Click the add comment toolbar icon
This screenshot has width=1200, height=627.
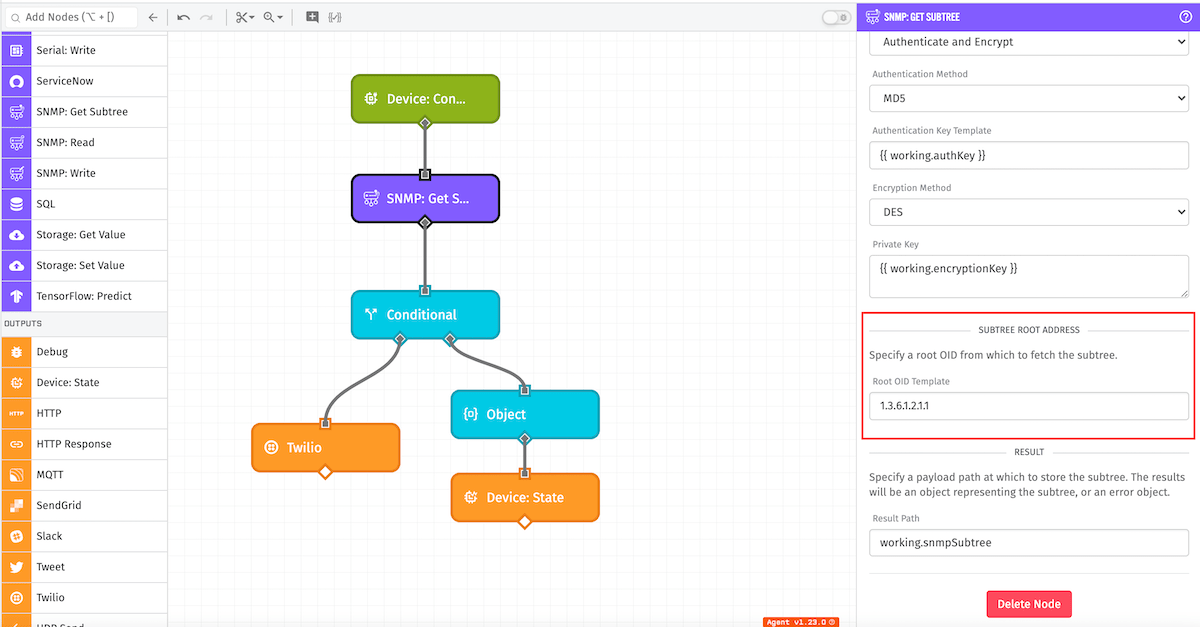click(313, 17)
